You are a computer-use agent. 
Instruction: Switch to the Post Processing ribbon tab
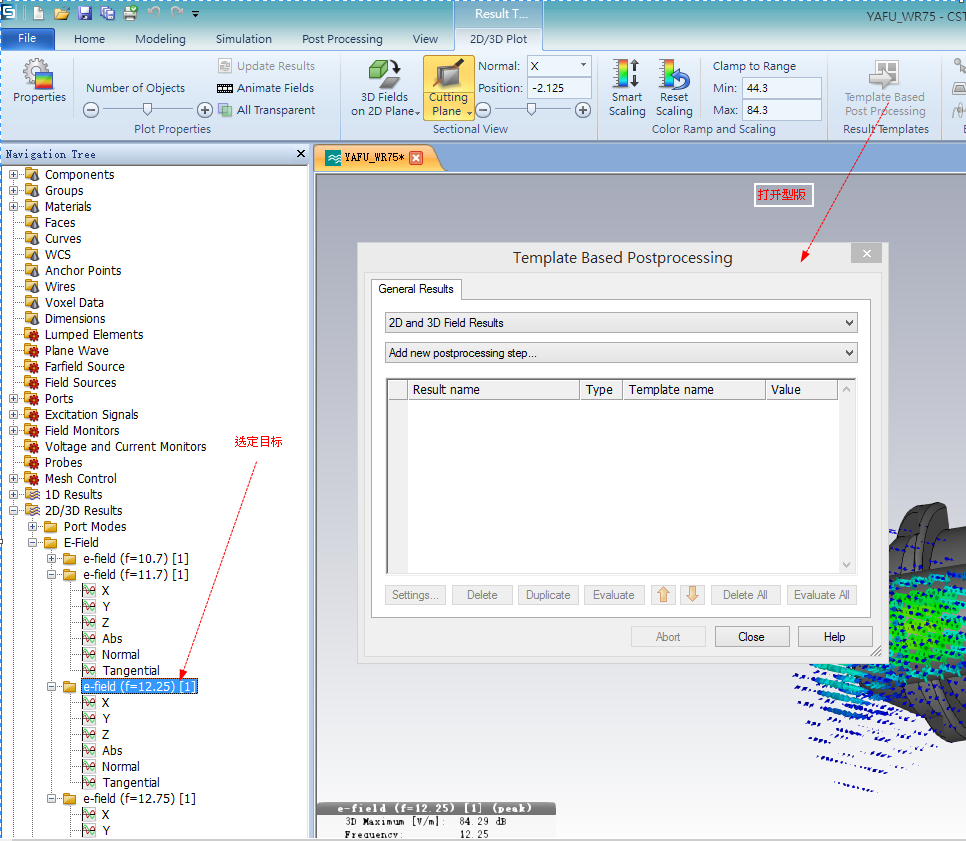[x=342, y=39]
